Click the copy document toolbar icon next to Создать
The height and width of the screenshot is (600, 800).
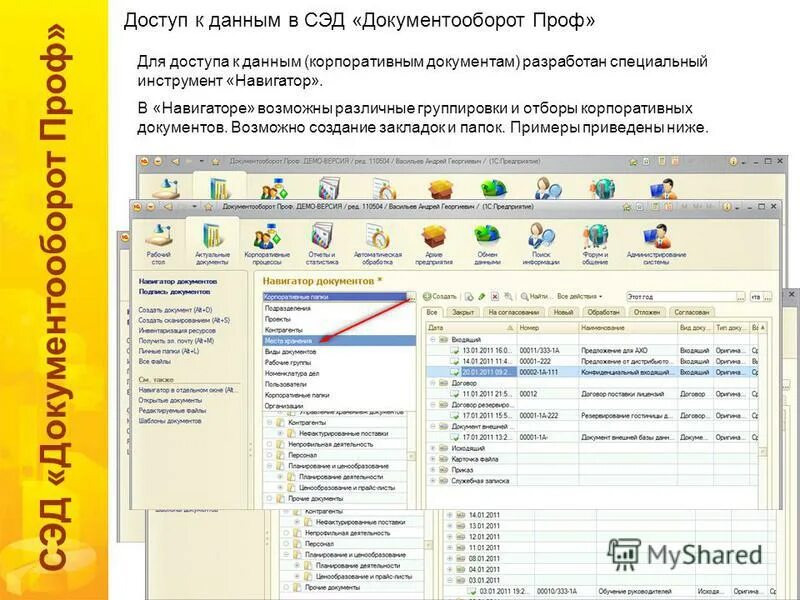(x=468, y=296)
